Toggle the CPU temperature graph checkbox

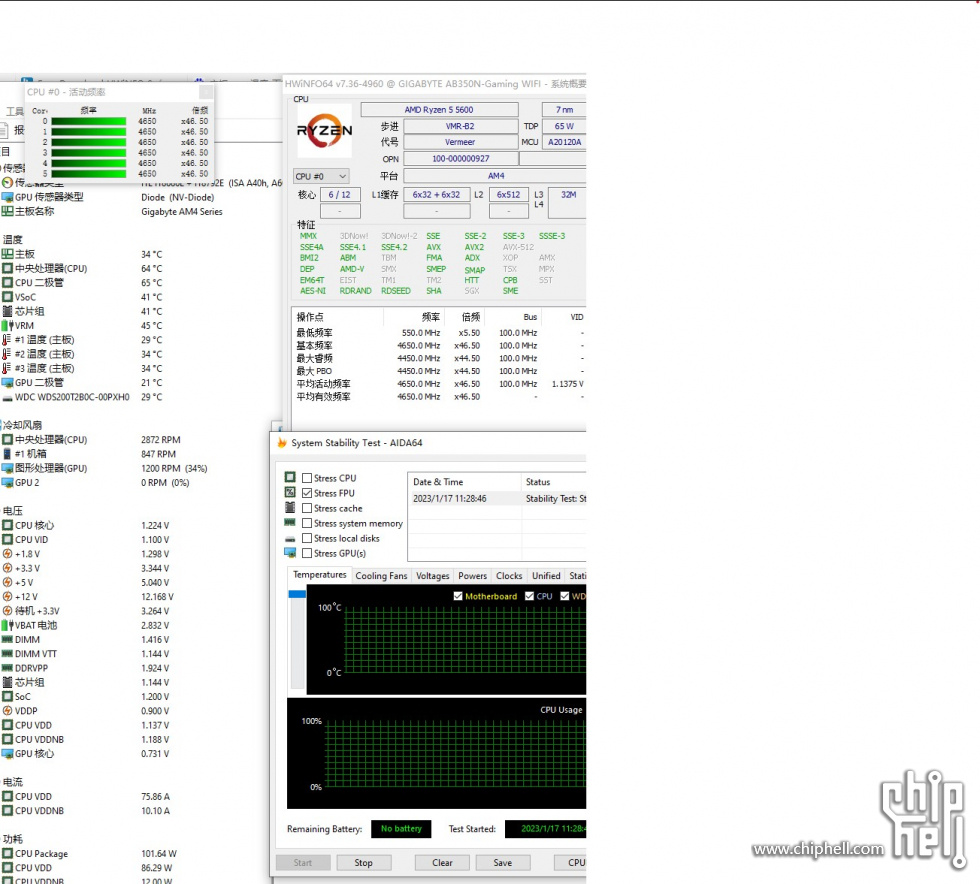(x=529, y=596)
